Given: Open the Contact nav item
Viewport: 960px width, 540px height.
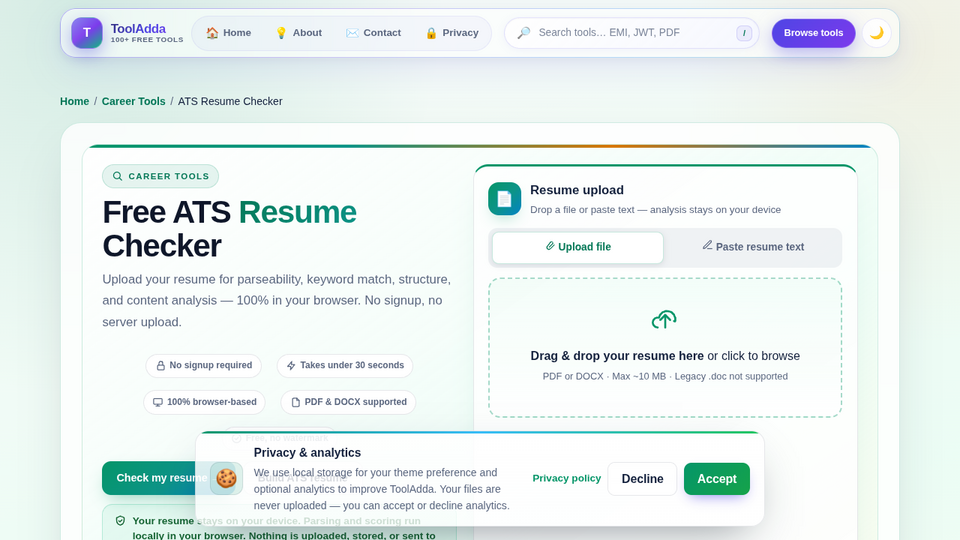Looking at the screenshot, I should coord(373,33).
